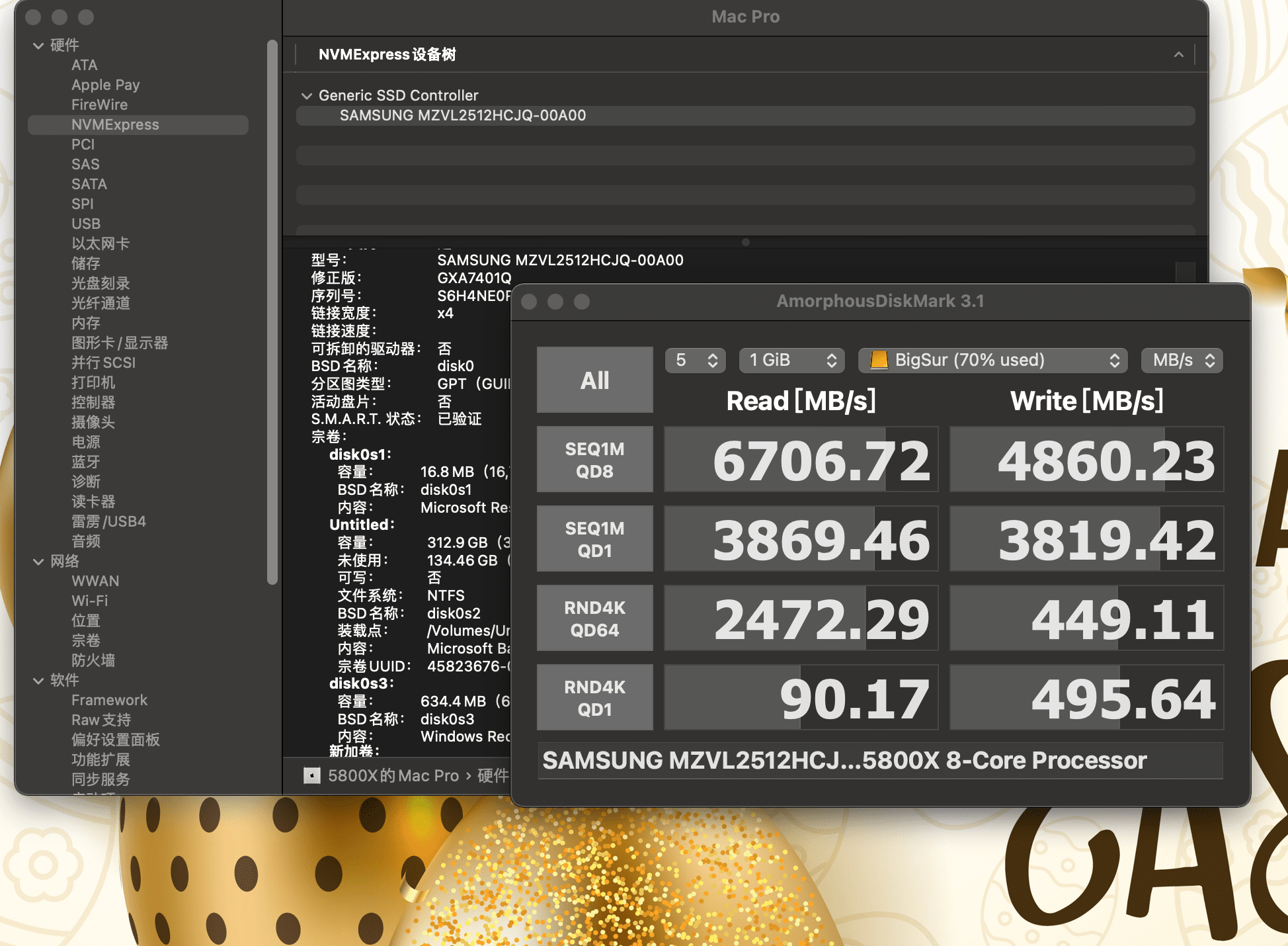The image size is (1288, 946).
Task: Click the SEQ1M QD8 read result 6706.72
Action: (801, 460)
